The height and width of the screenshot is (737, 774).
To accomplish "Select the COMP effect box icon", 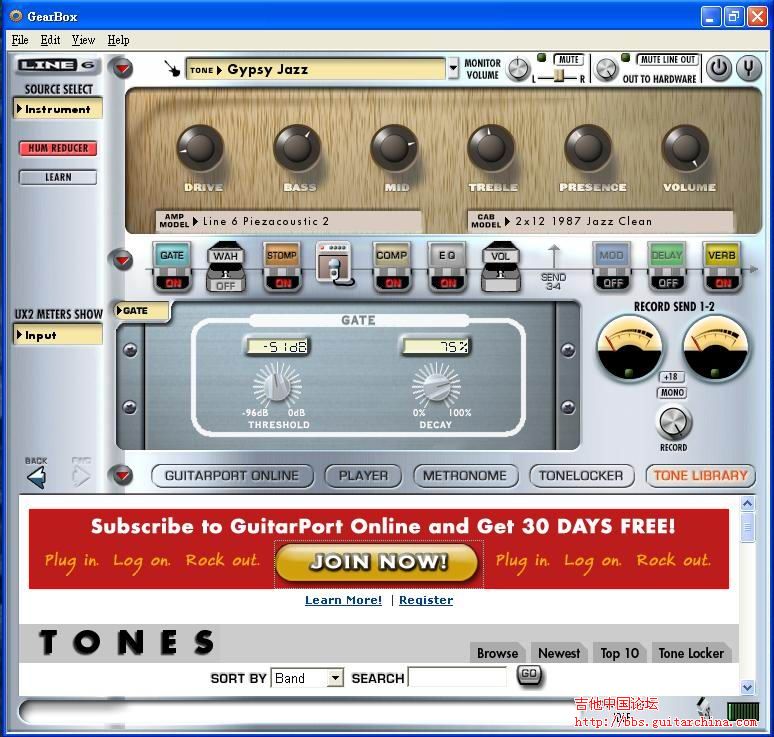I will click(392, 255).
